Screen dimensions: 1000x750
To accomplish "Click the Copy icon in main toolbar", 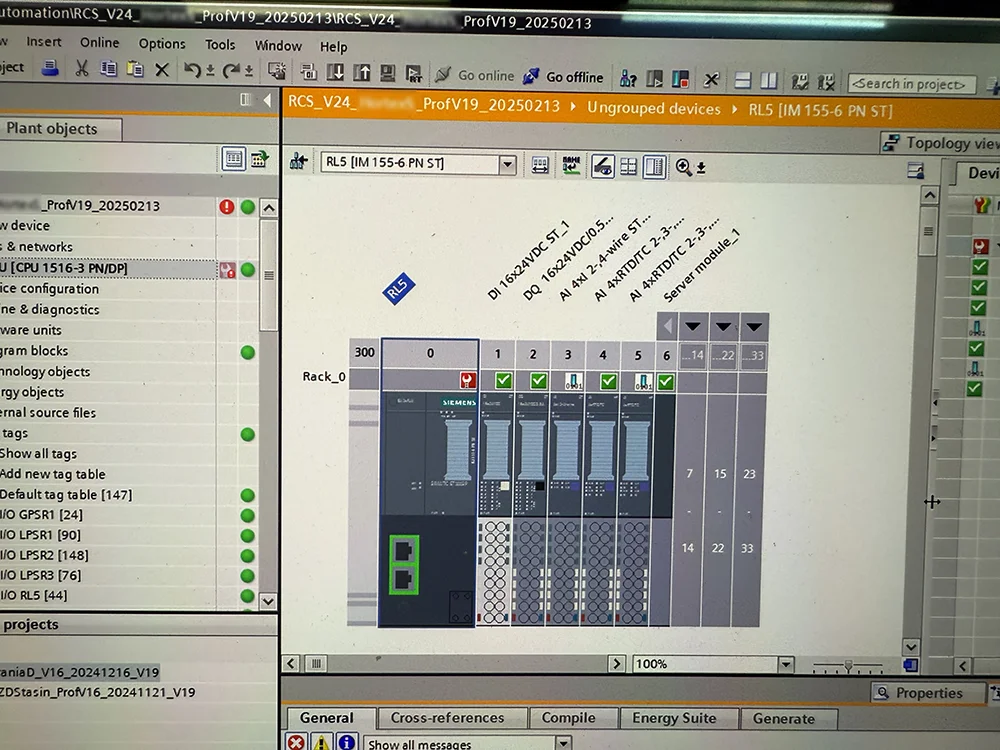I will click(108, 68).
